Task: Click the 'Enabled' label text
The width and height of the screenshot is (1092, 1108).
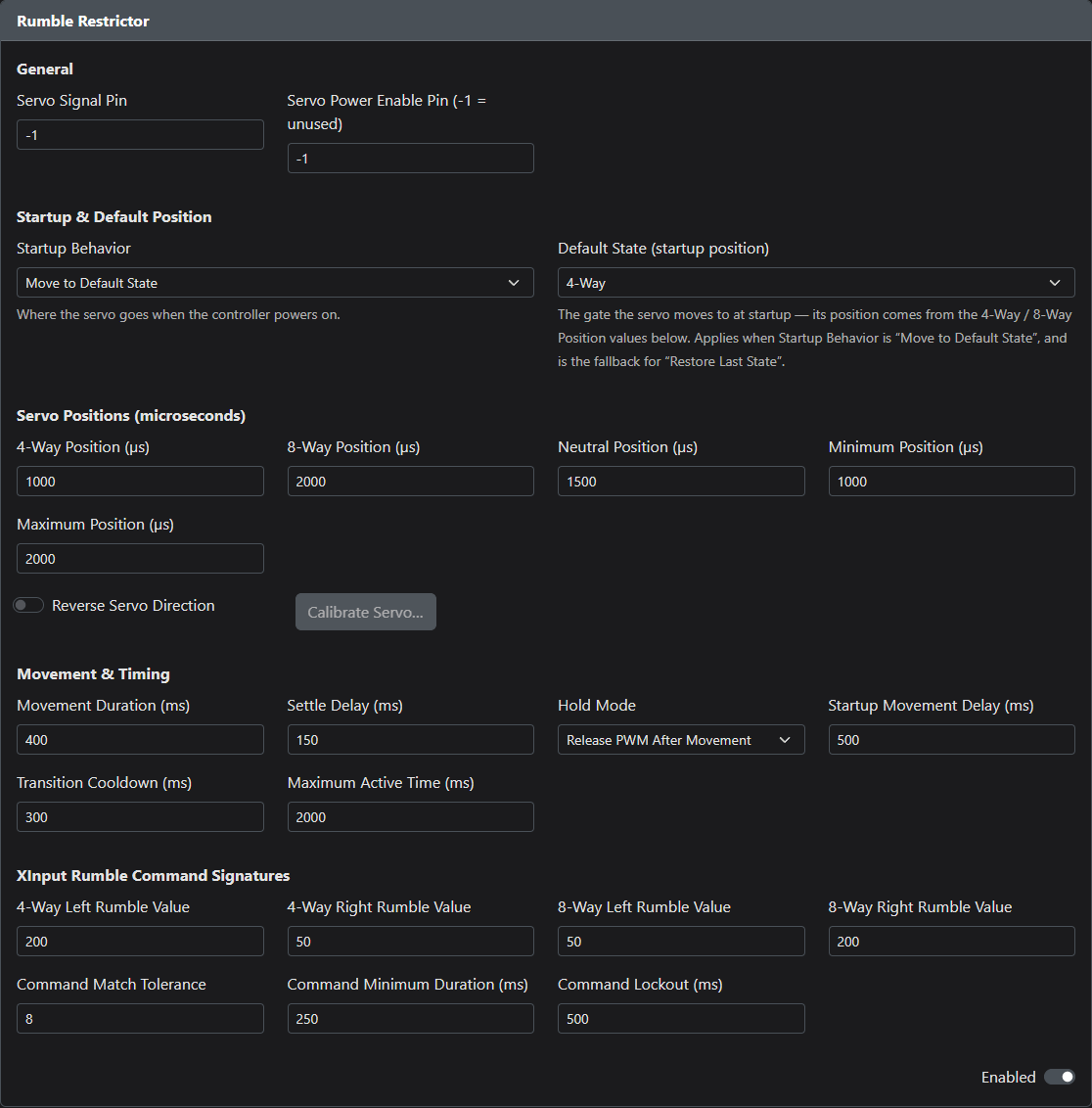Action: click(x=1008, y=1077)
